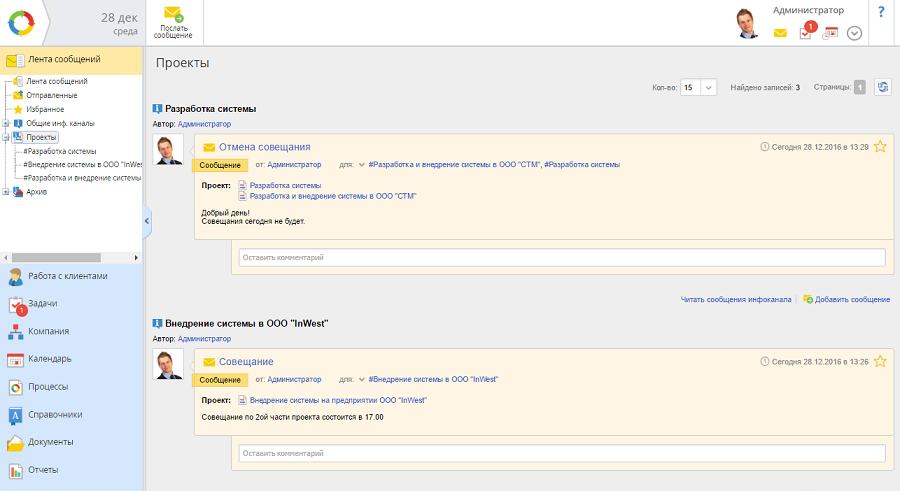Expand the 'Архив' tree node

click(x=6, y=192)
